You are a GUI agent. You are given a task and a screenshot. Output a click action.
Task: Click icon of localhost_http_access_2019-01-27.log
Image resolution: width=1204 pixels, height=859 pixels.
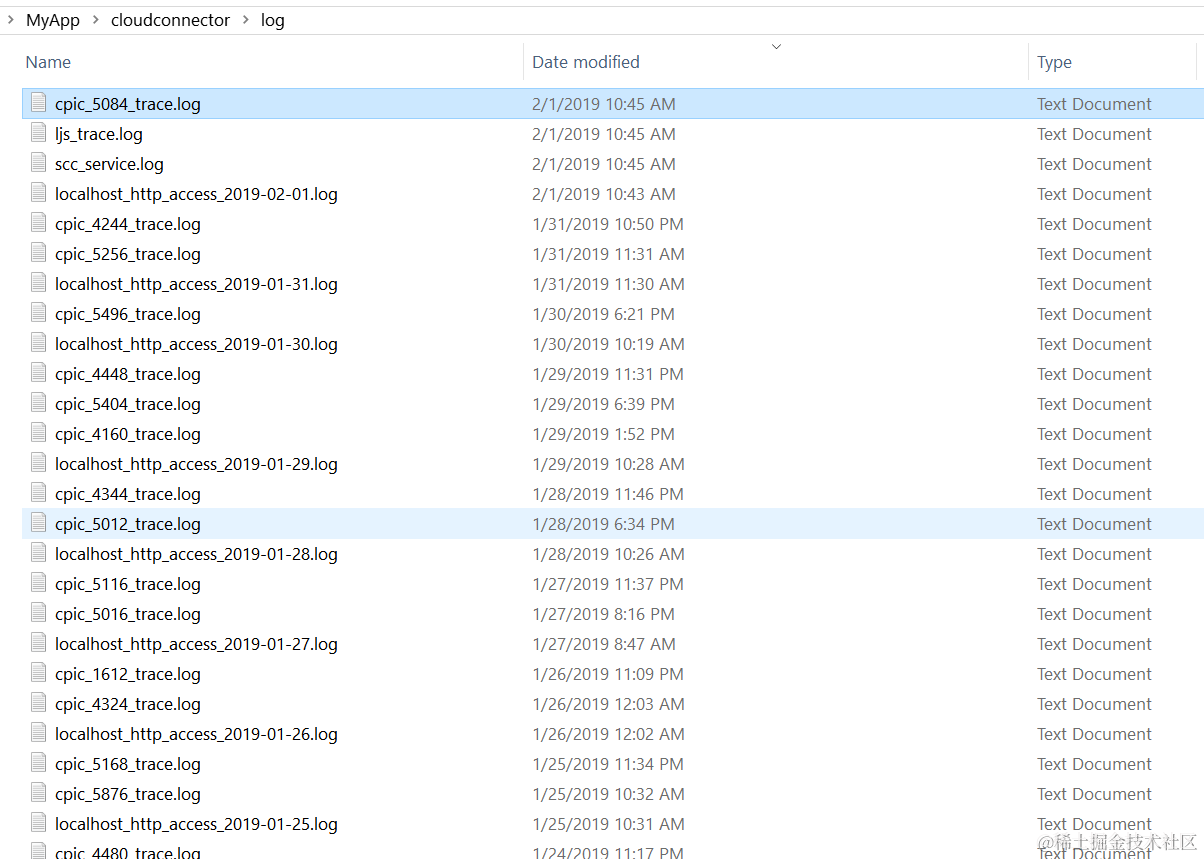coord(39,643)
